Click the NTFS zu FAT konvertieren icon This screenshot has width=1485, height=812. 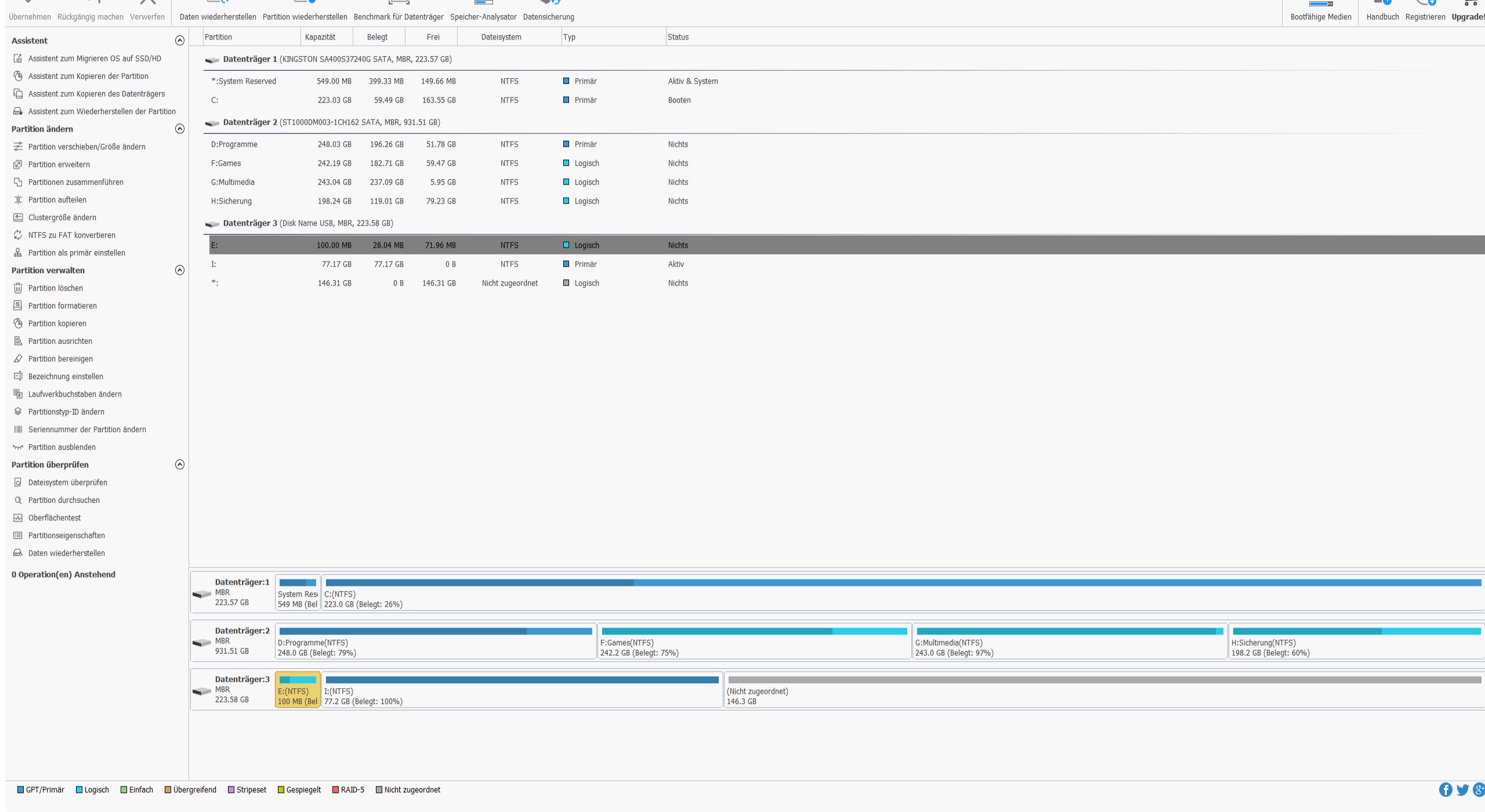click(x=18, y=235)
